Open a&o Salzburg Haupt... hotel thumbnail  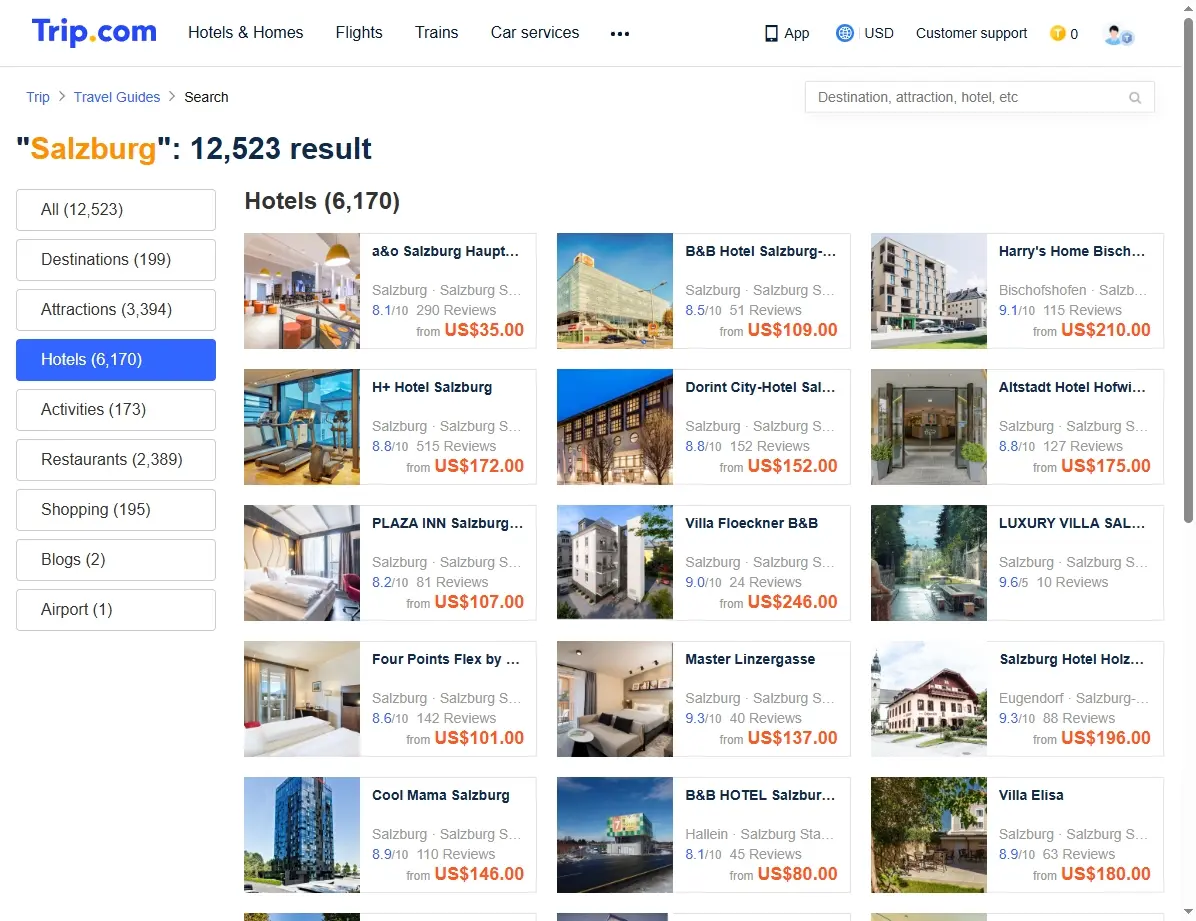click(x=302, y=291)
